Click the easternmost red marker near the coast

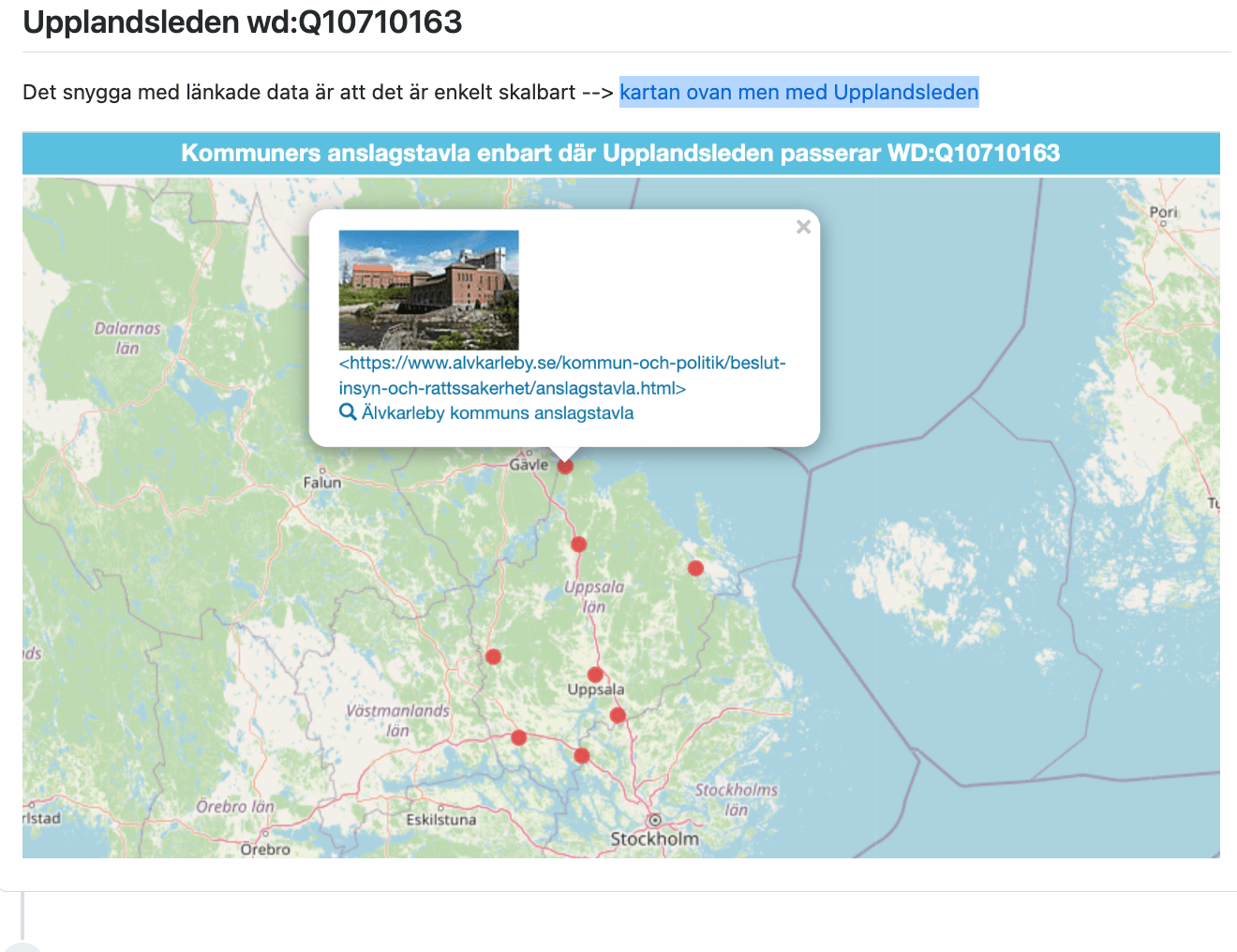pyautogui.click(x=695, y=568)
